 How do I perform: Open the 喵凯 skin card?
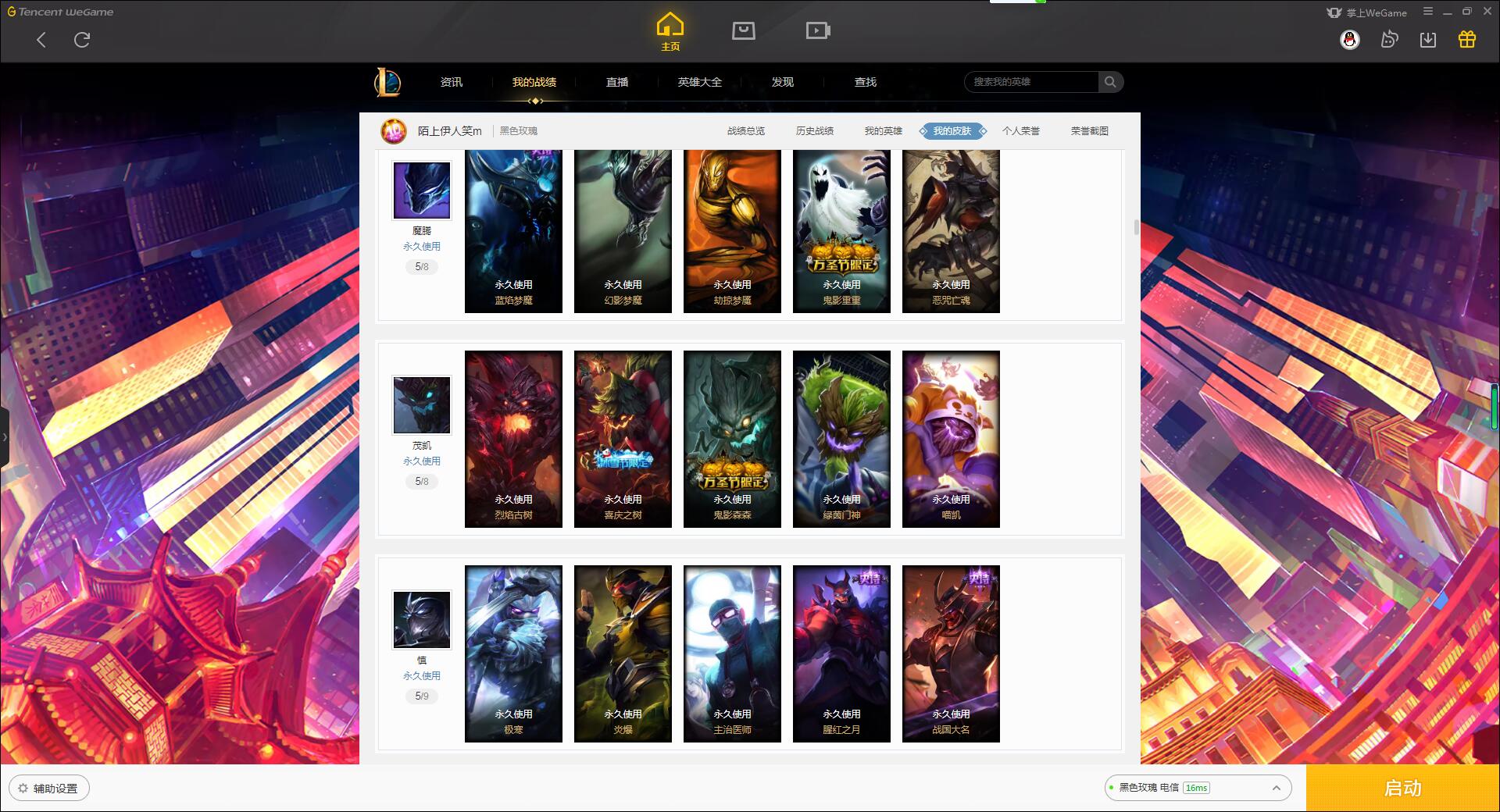[x=951, y=439]
